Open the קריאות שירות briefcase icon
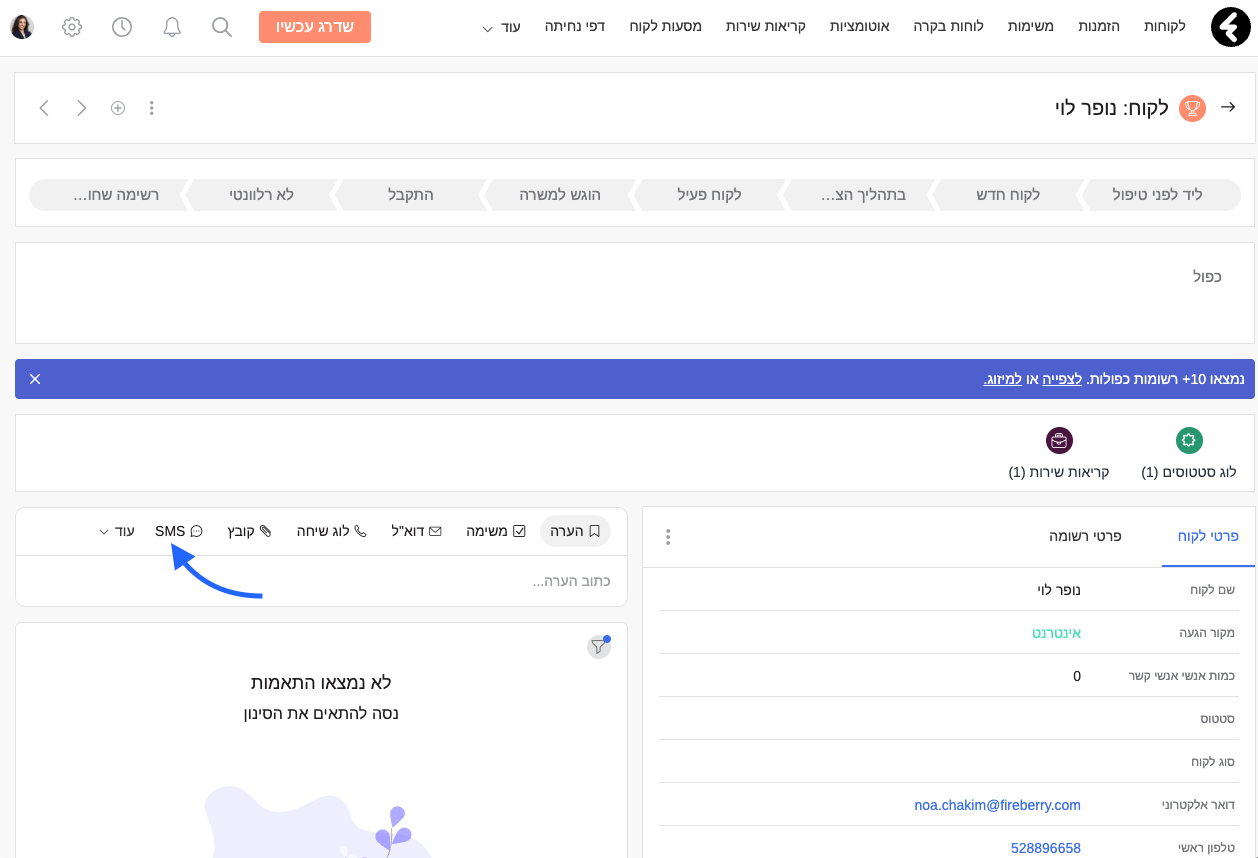The image size is (1258, 858). click(1059, 440)
